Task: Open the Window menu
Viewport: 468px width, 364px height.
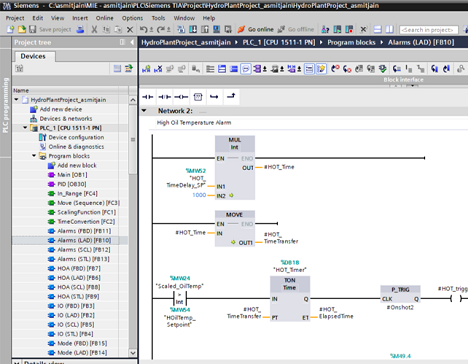Action: (184, 18)
